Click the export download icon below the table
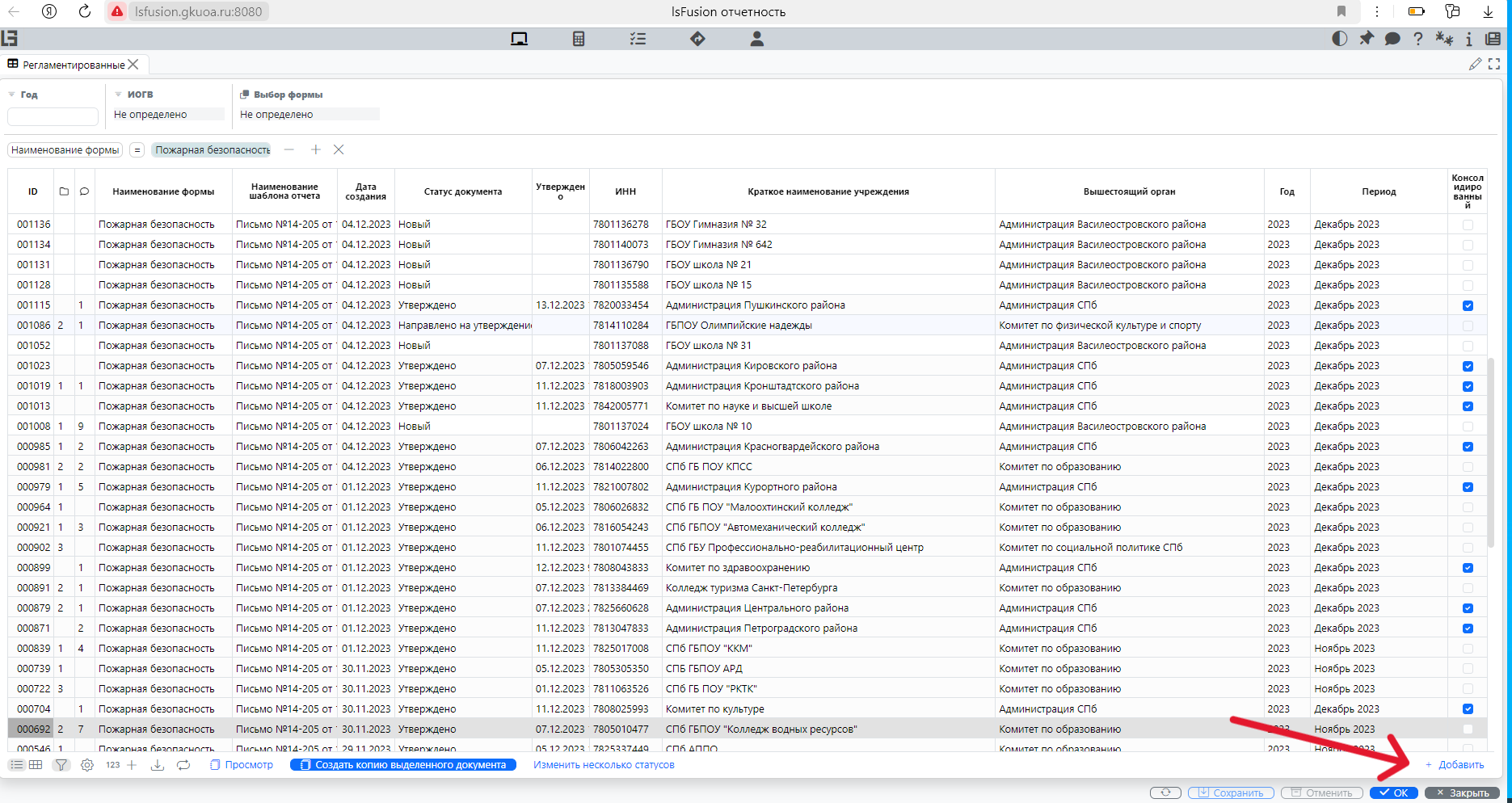 coord(158,765)
